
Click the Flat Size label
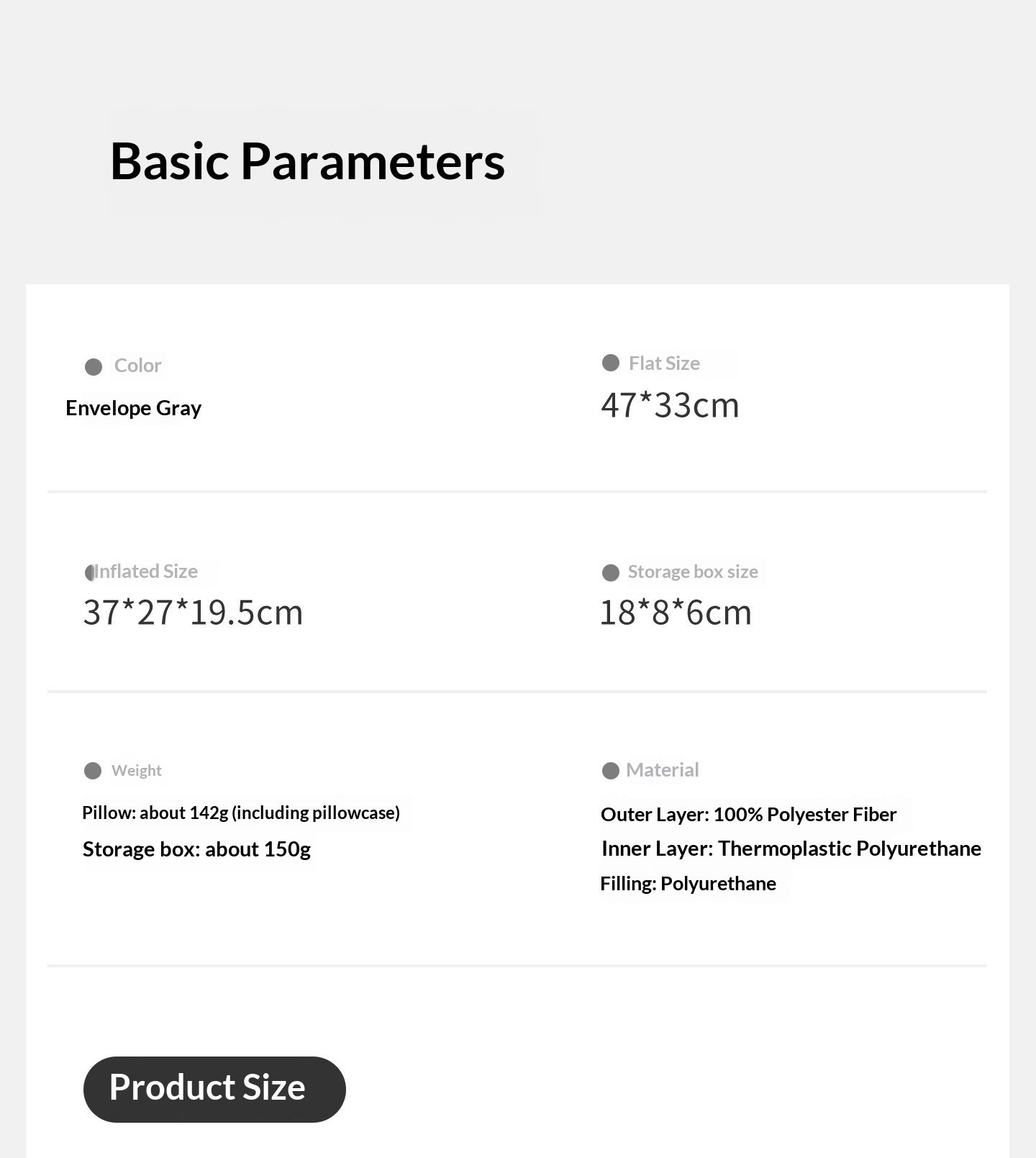[664, 363]
